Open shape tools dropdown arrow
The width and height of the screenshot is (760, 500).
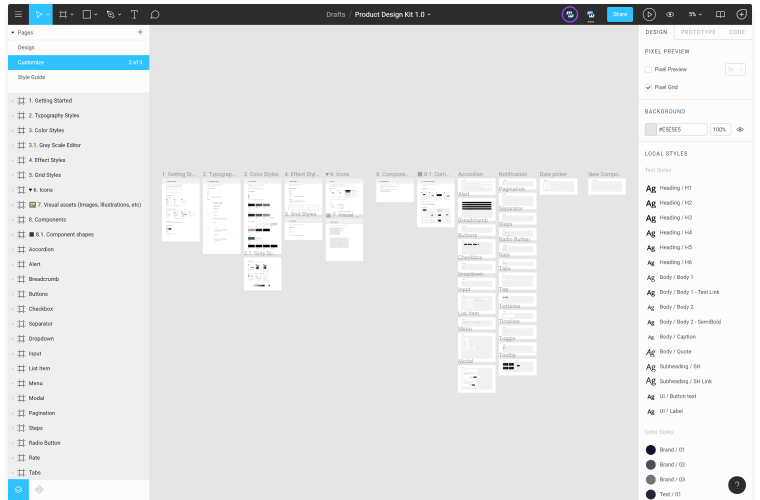click(95, 15)
